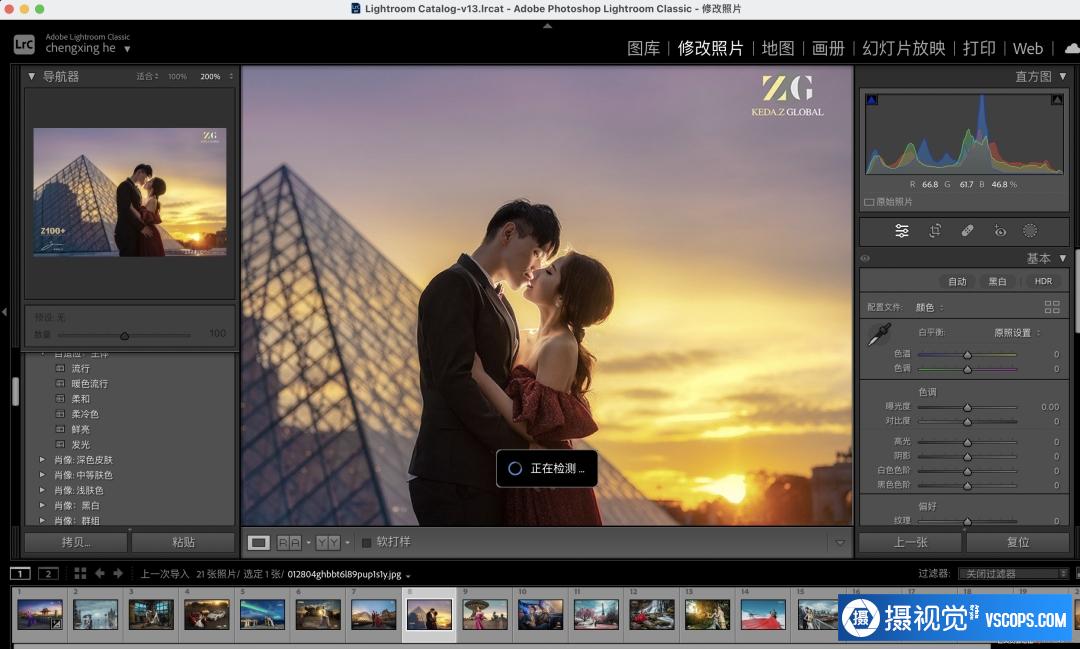The height and width of the screenshot is (649, 1080).
Task: Toggle Soft Proofing (软打样) checkbox
Action: [366, 543]
